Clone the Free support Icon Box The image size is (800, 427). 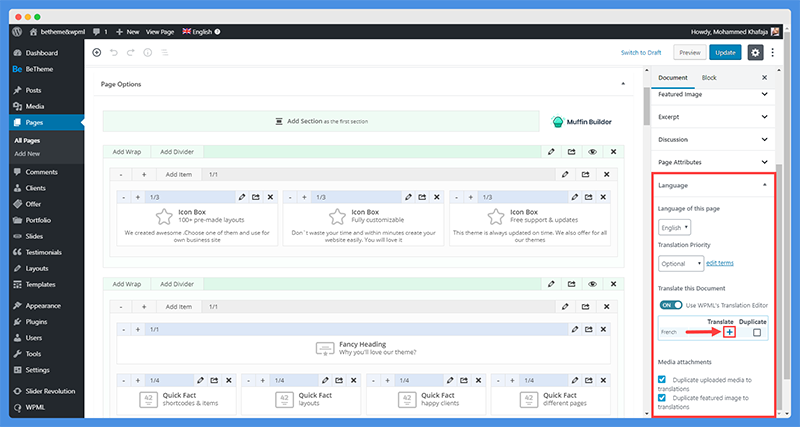[589, 197]
